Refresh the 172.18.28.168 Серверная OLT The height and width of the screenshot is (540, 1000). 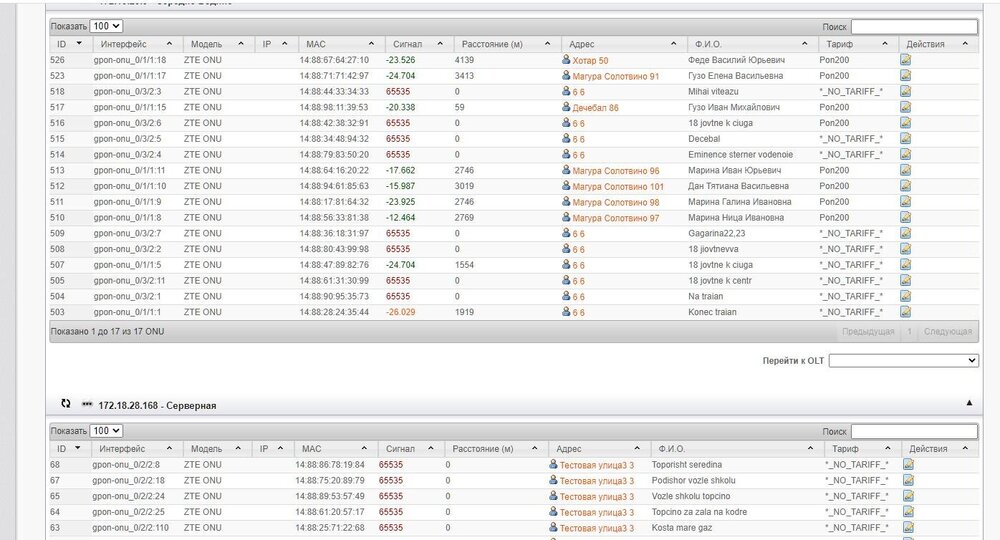point(66,404)
